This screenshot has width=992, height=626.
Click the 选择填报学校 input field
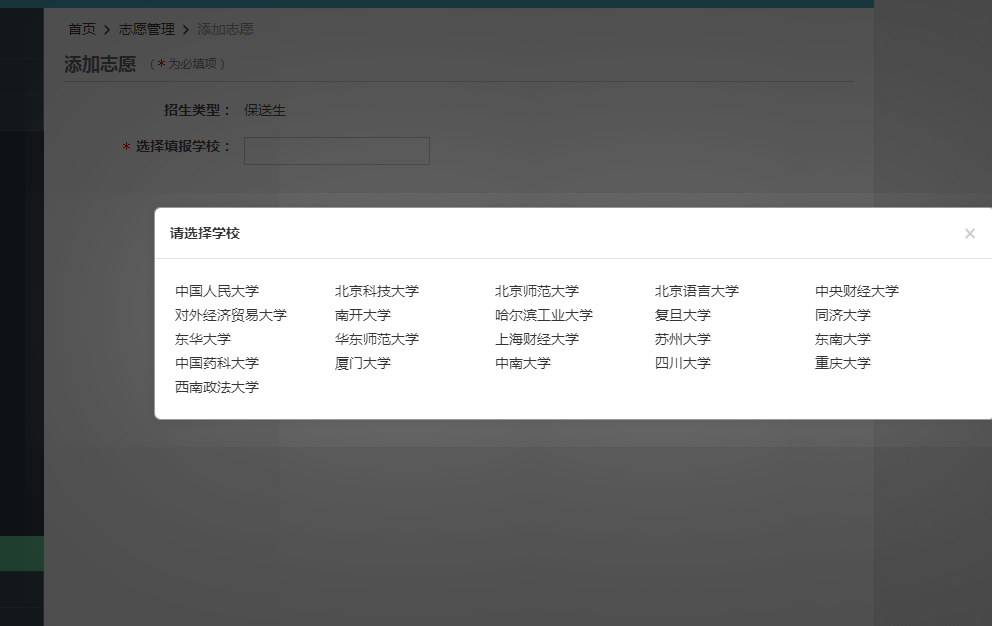pyautogui.click(x=337, y=151)
